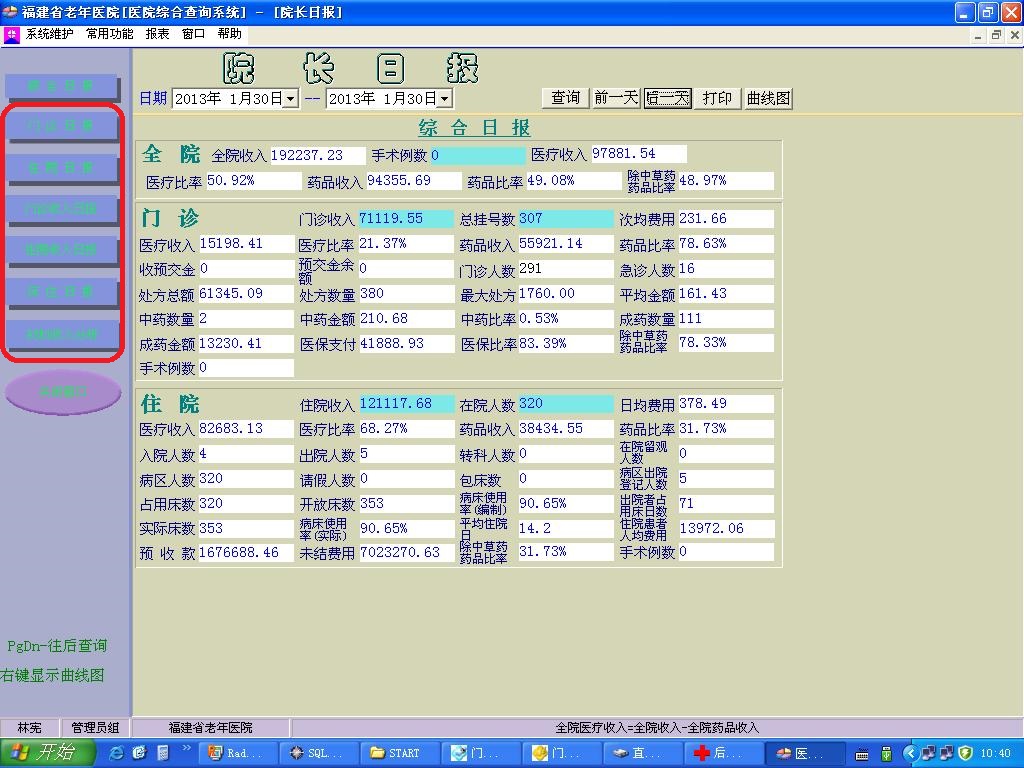Click the 住院患者人均费用 field showing 13972.06
This screenshot has width=1024, height=768.
click(726, 528)
